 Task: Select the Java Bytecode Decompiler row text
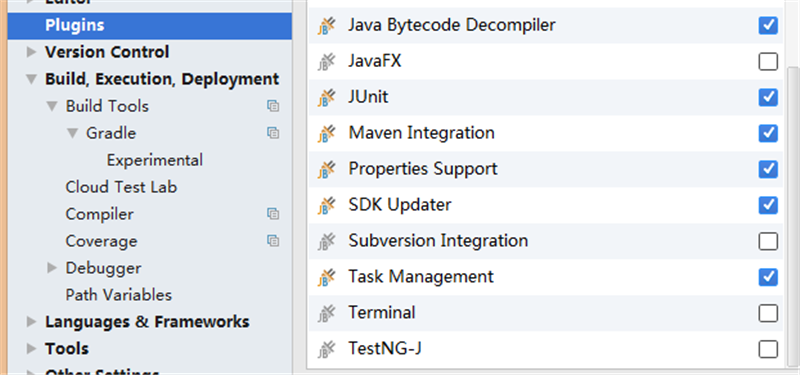tap(452, 25)
